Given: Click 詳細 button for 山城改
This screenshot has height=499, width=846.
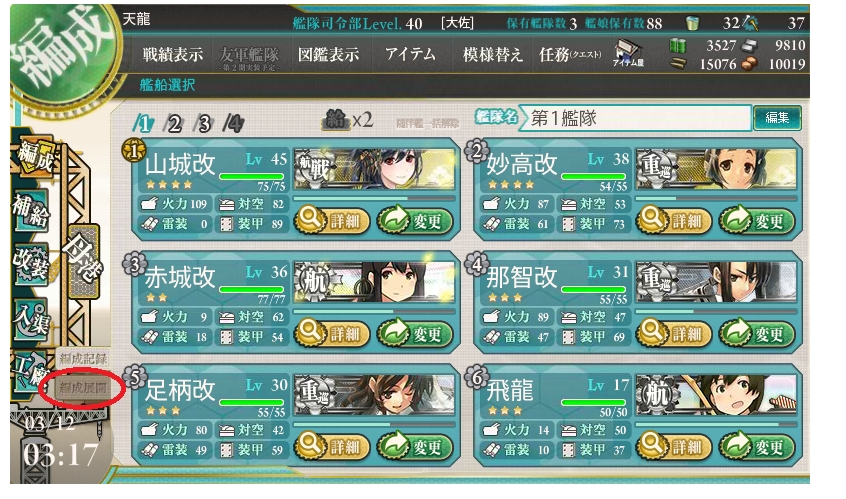Looking at the screenshot, I should coord(332,221).
